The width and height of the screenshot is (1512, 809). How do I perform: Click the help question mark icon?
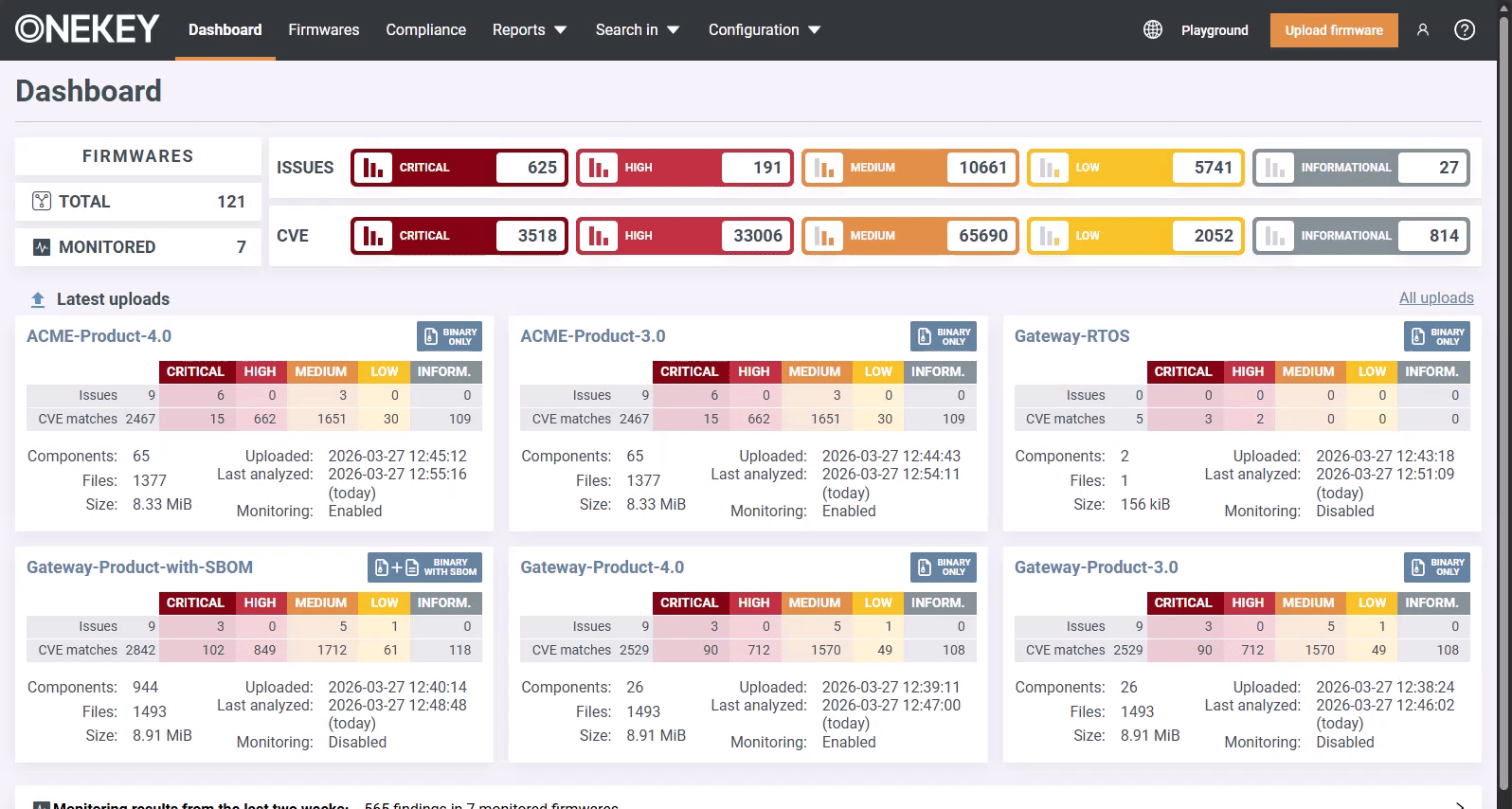click(x=1464, y=30)
